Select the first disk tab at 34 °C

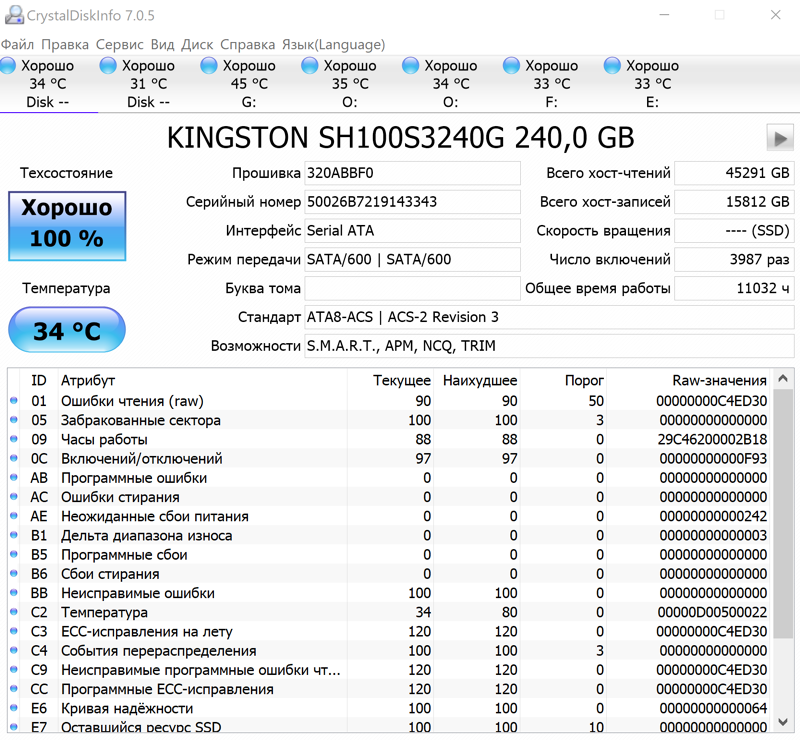pyautogui.click(x=48, y=84)
